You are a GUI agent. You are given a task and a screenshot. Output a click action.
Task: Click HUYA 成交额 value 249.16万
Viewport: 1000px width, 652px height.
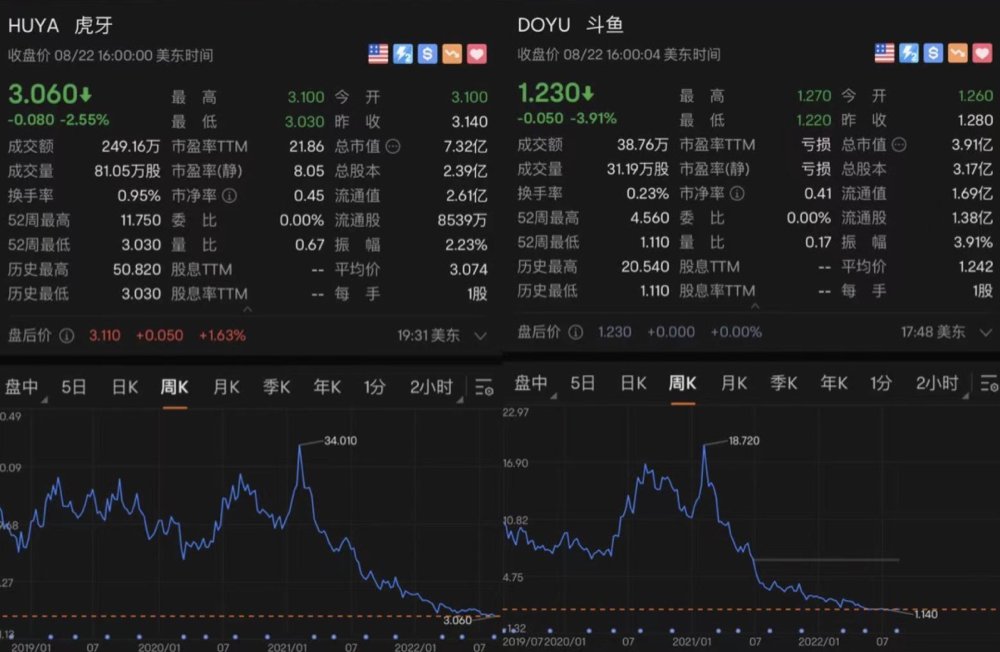(131, 147)
